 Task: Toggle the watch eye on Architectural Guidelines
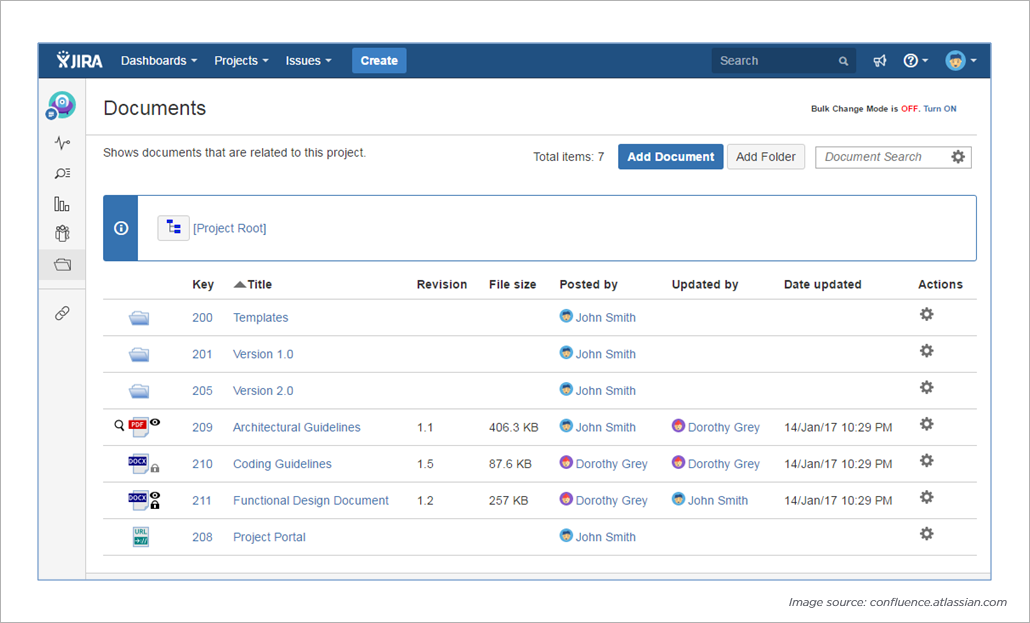click(x=156, y=422)
